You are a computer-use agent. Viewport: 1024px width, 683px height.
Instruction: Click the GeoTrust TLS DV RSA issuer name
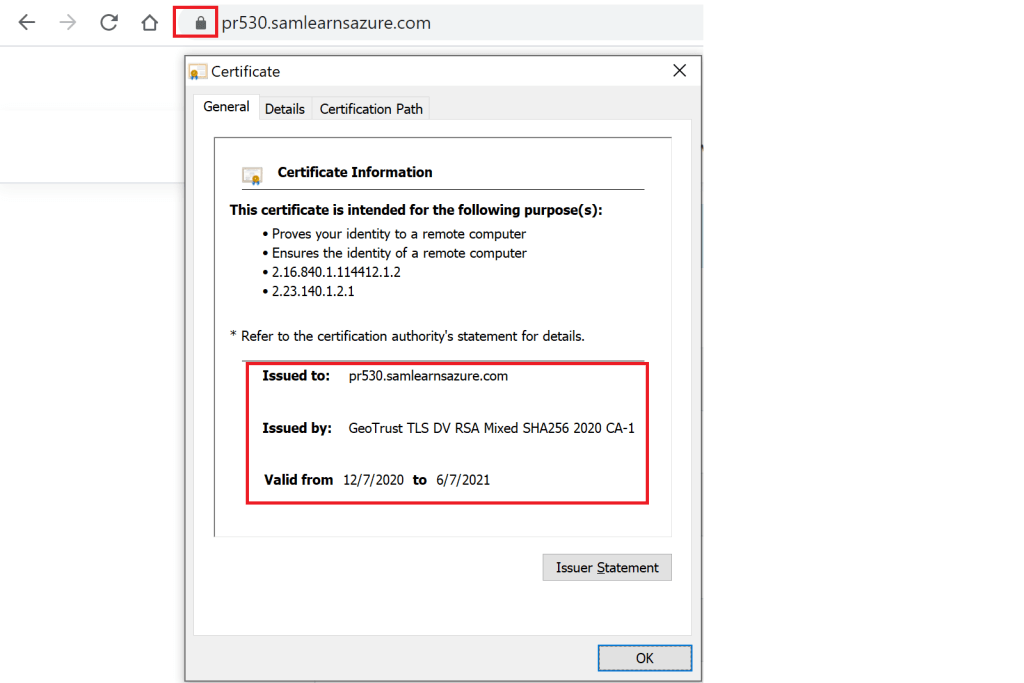pos(491,428)
